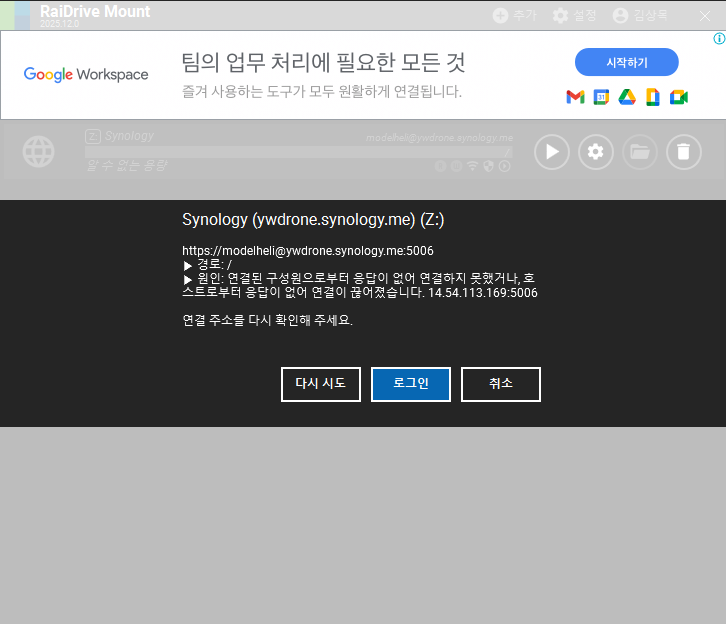The height and width of the screenshot is (624, 726).
Task: Click the Google Drive icon in the ad
Action: [x=627, y=97]
